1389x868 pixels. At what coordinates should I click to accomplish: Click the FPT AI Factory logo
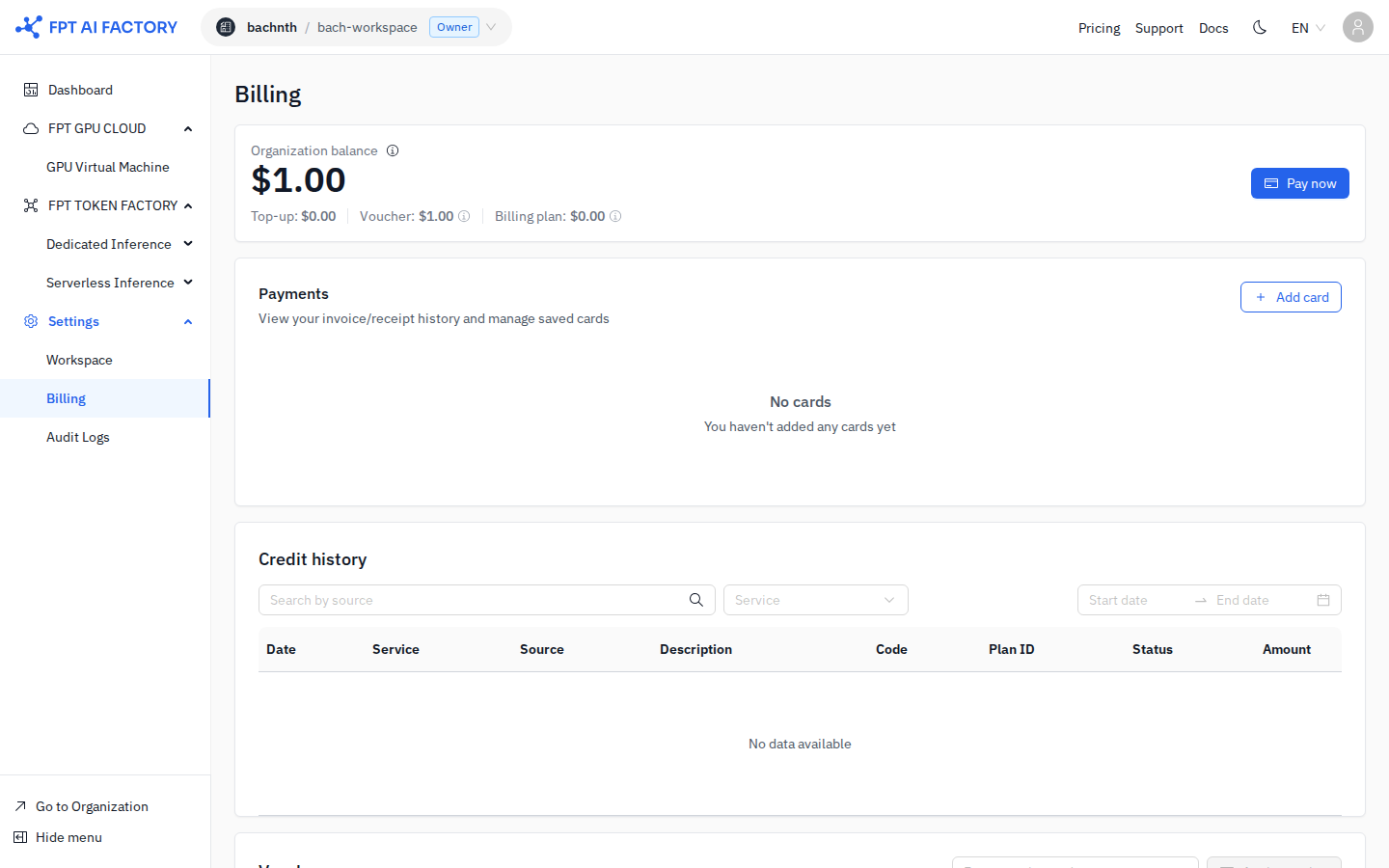pos(96,27)
